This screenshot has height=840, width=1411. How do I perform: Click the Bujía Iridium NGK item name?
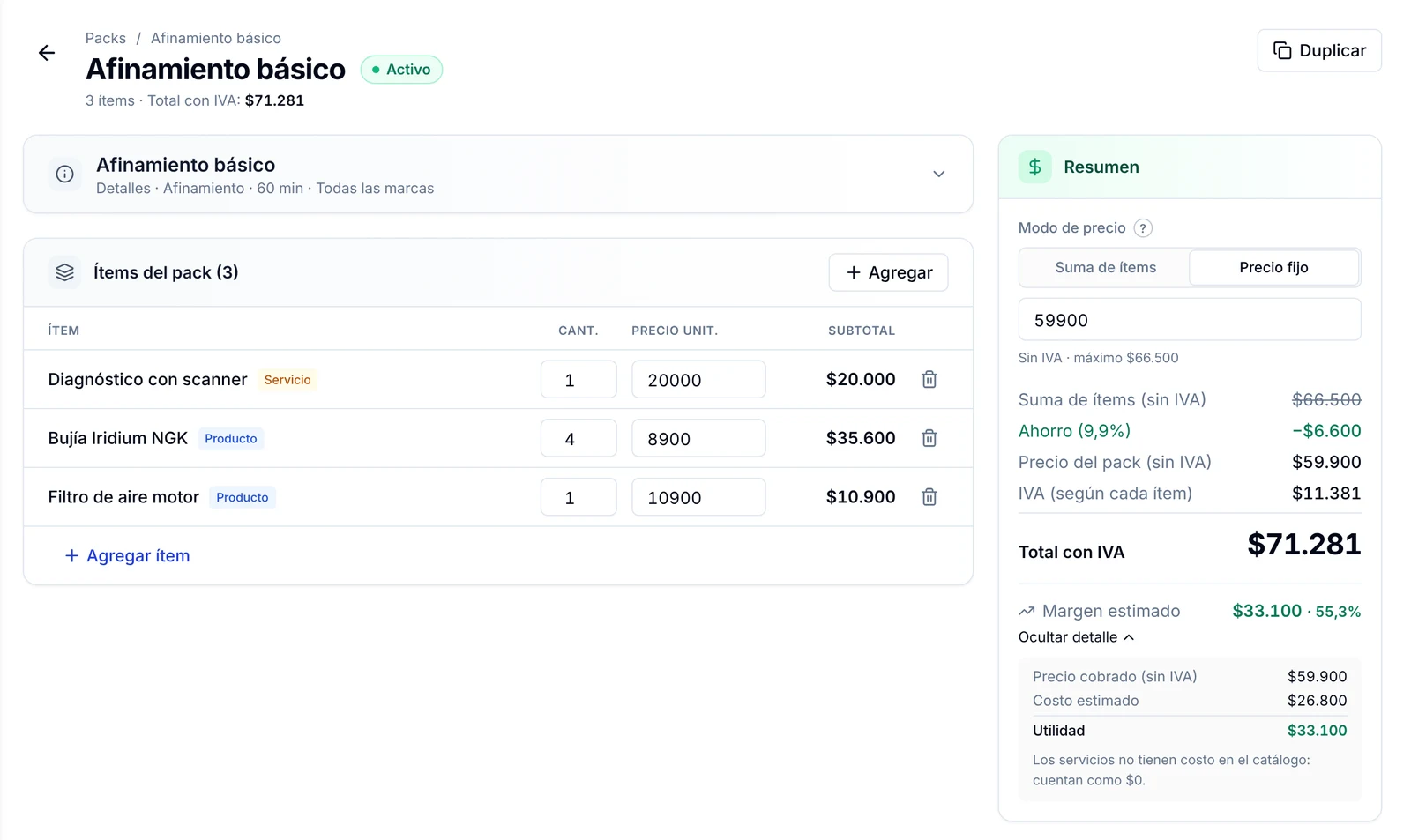click(118, 438)
